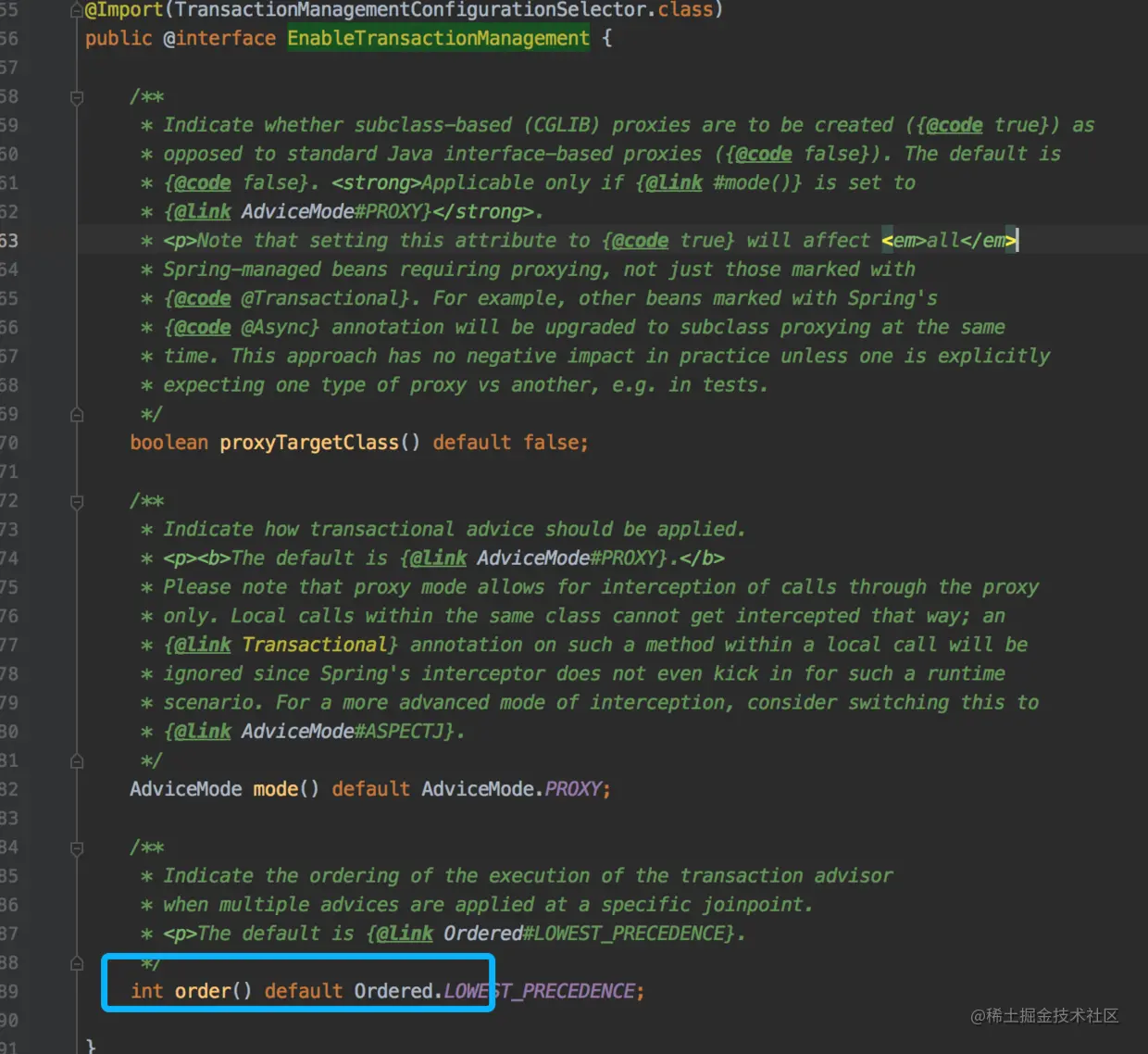Click the closing </strong> tag
Viewport: 1148px width, 1054px height.
[482, 212]
